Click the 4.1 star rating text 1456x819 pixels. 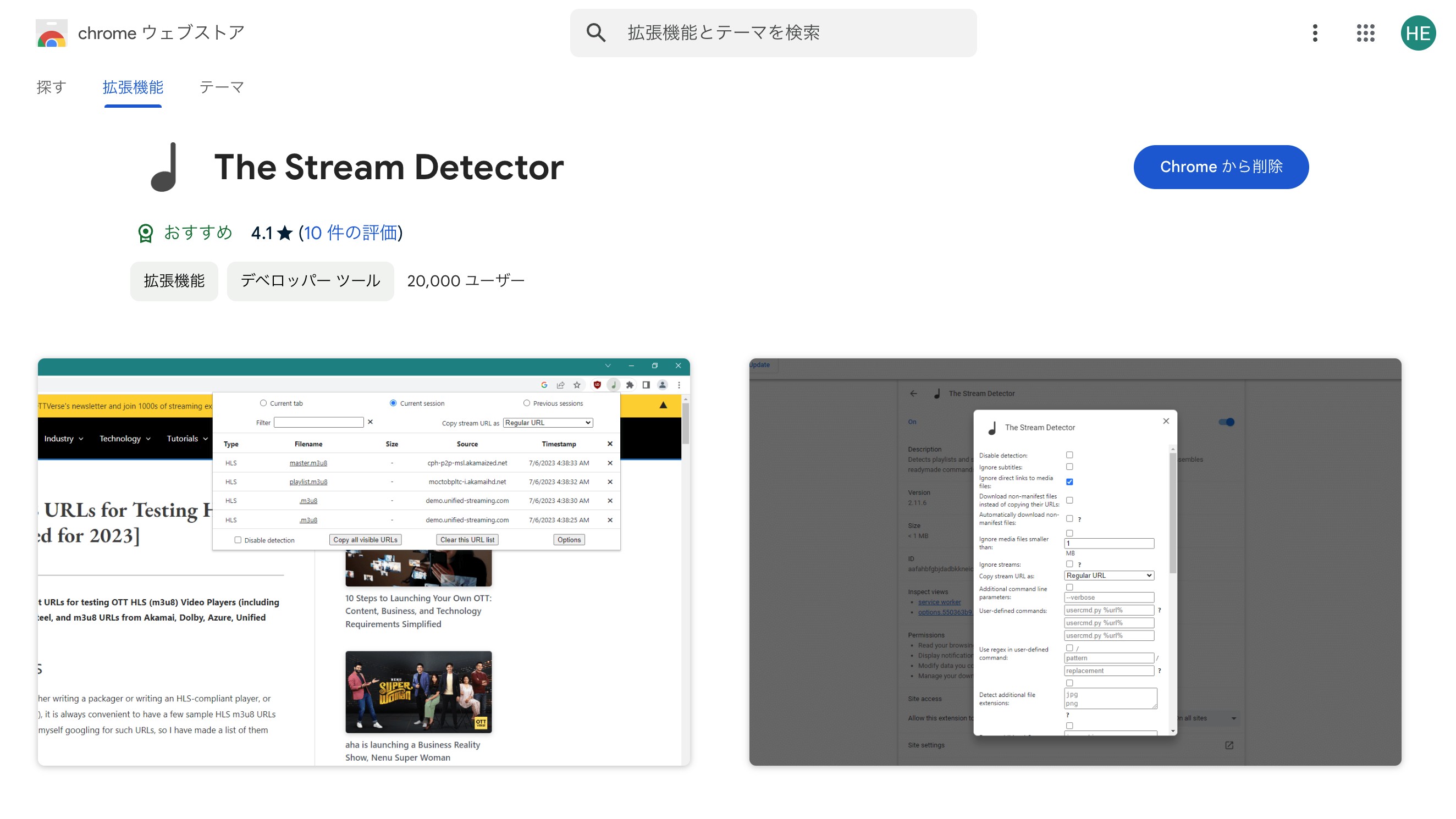(x=271, y=233)
